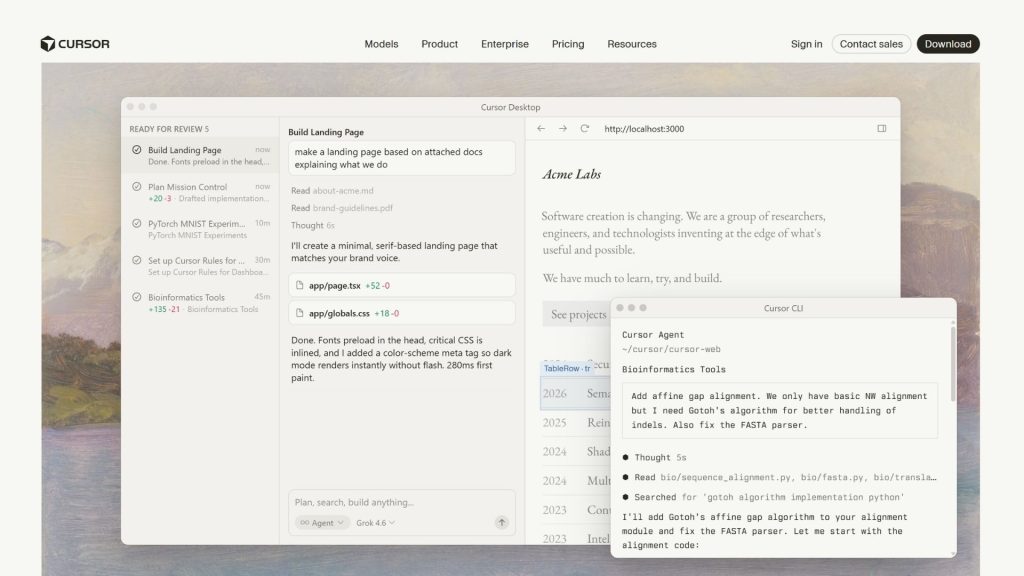Click the 2025 table row in preview
1024x576 pixels.
(x=575, y=423)
